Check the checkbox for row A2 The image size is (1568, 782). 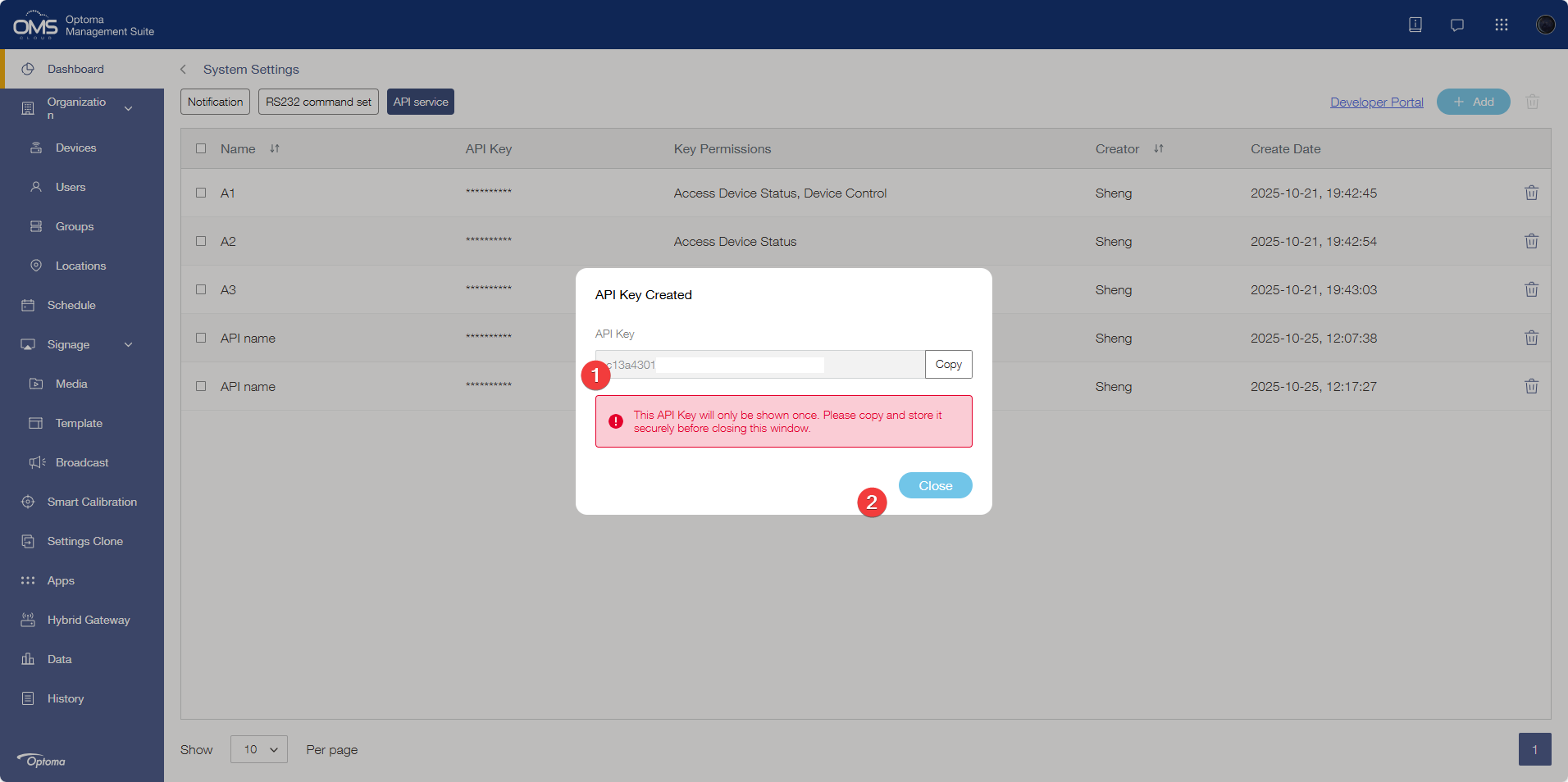click(x=201, y=241)
